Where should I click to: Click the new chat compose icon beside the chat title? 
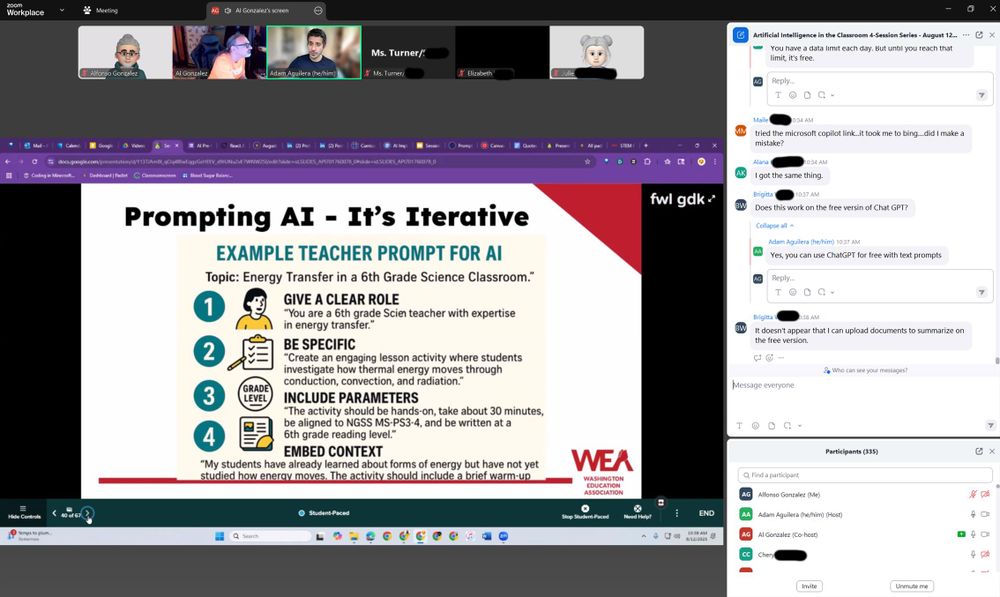point(740,35)
